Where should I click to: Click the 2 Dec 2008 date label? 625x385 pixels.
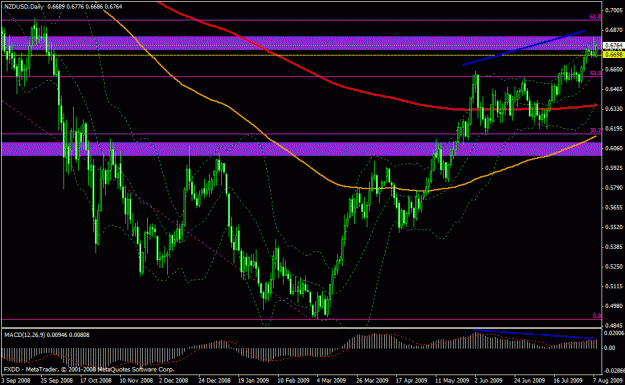coord(174,381)
